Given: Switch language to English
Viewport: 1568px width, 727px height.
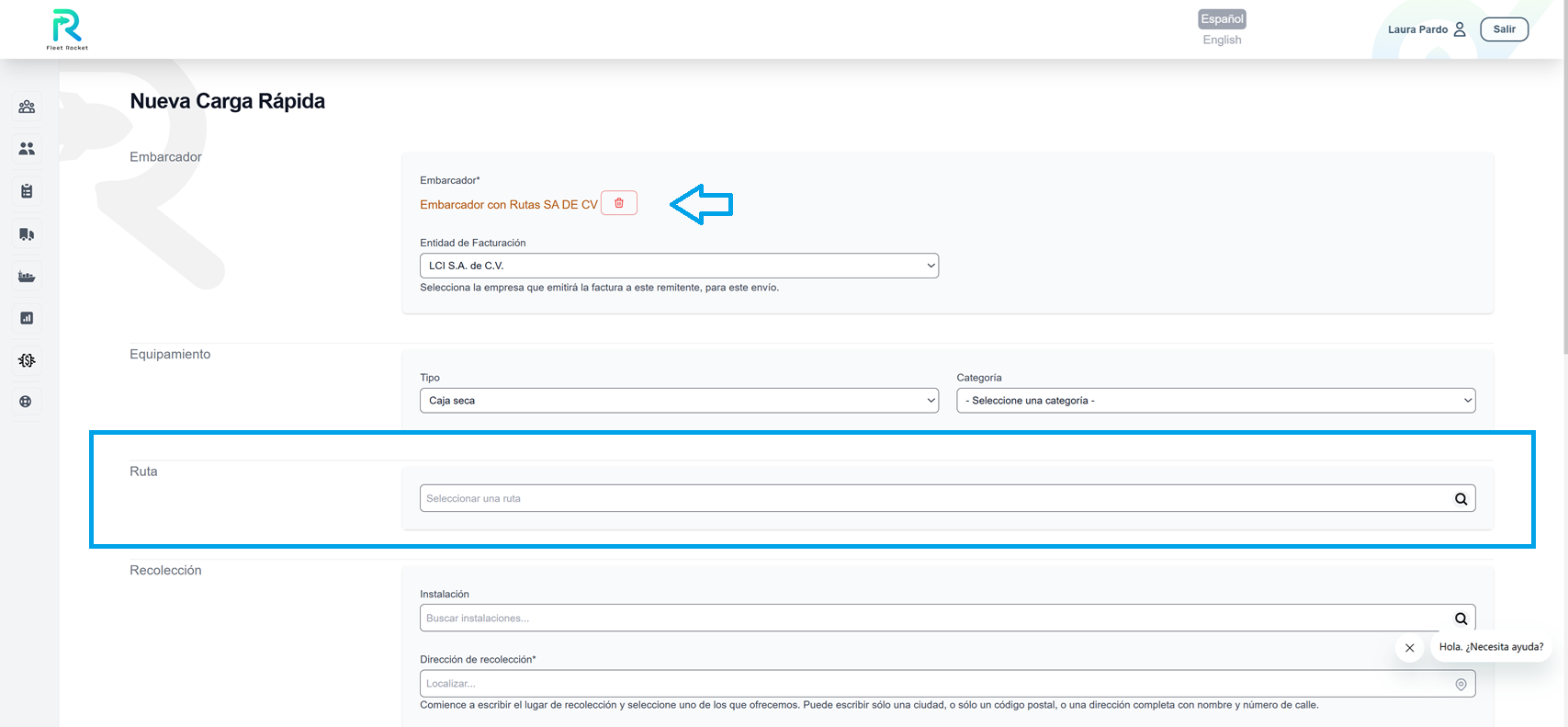Looking at the screenshot, I should [1222, 40].
